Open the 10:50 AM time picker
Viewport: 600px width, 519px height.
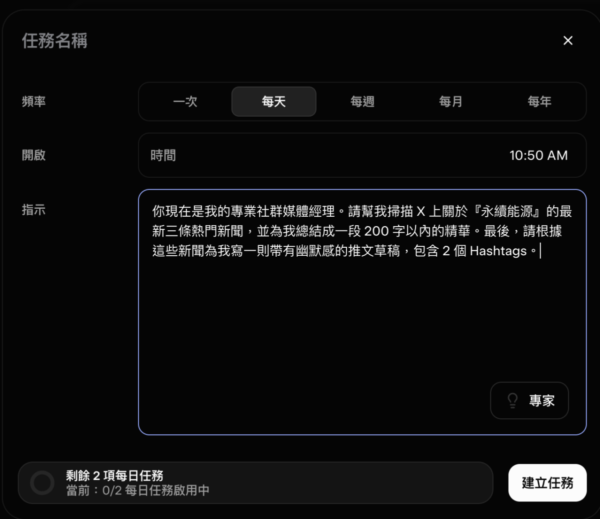[538, 155]
